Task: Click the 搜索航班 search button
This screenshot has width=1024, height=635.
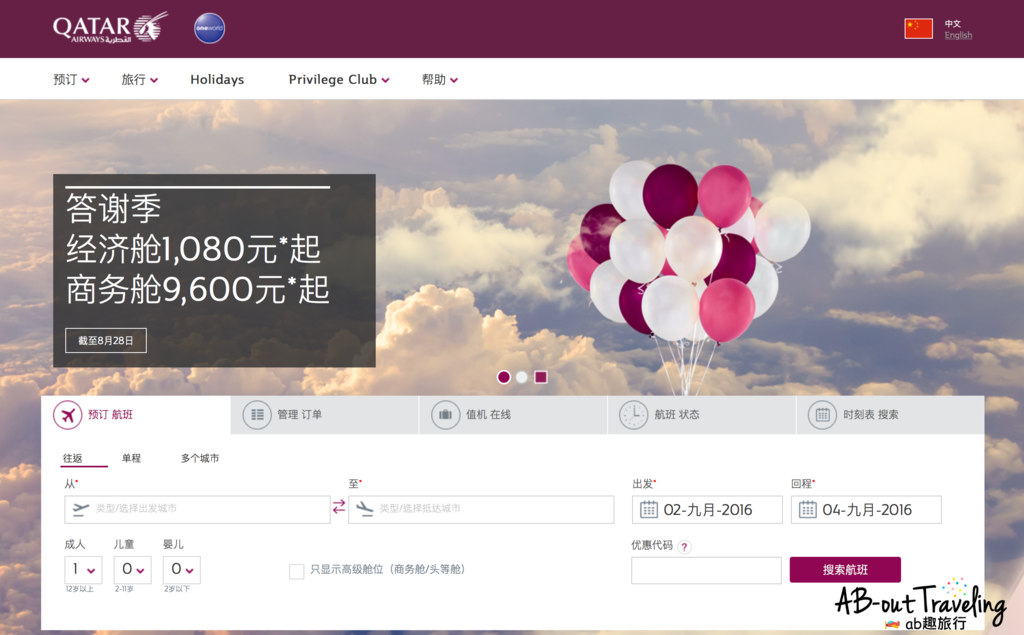Action: (x=845, y=569)
